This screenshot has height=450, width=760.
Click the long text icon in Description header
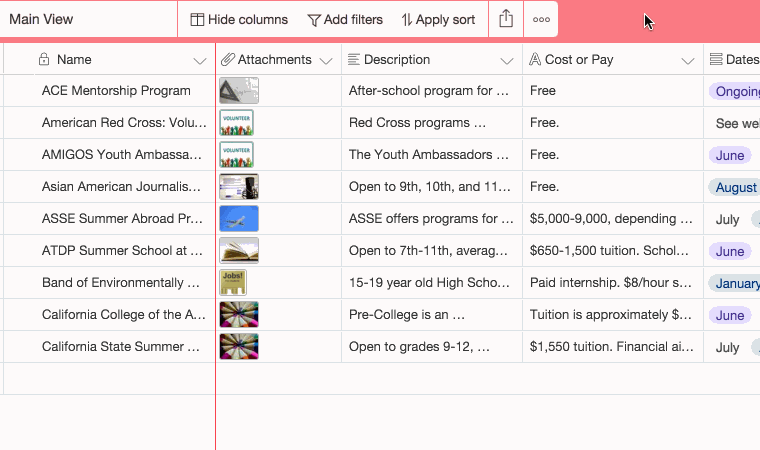[x=354, y=59]
